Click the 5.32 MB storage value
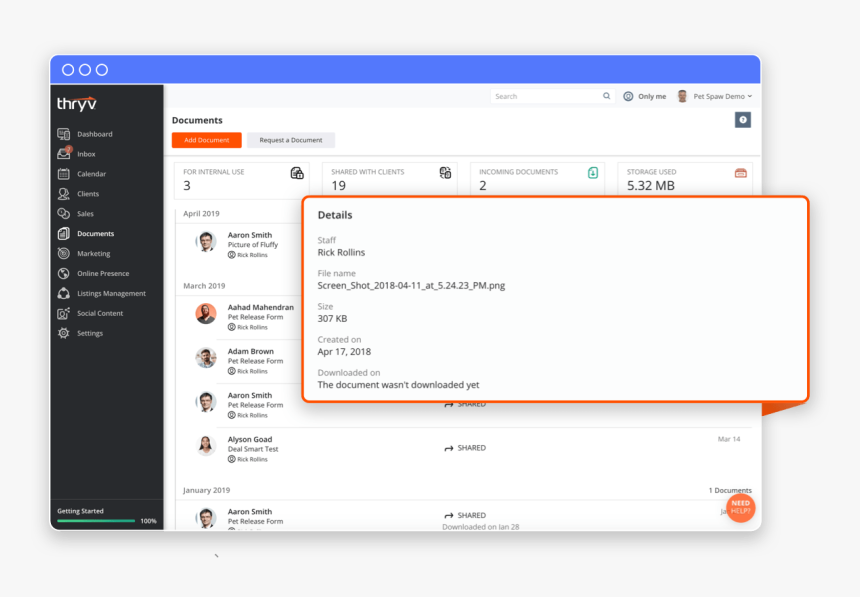Image resolution: width=860 pixels, height=597 pixels. [x=650, y=185]
